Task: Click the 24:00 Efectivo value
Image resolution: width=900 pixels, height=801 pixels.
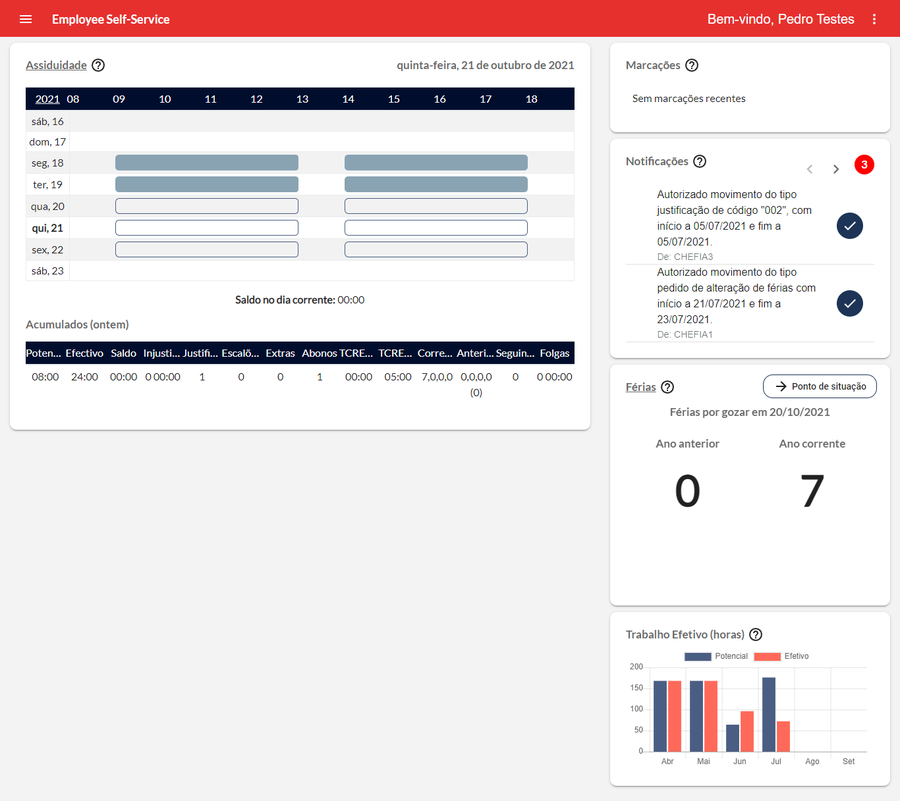Action: click(x=84, y=377)
